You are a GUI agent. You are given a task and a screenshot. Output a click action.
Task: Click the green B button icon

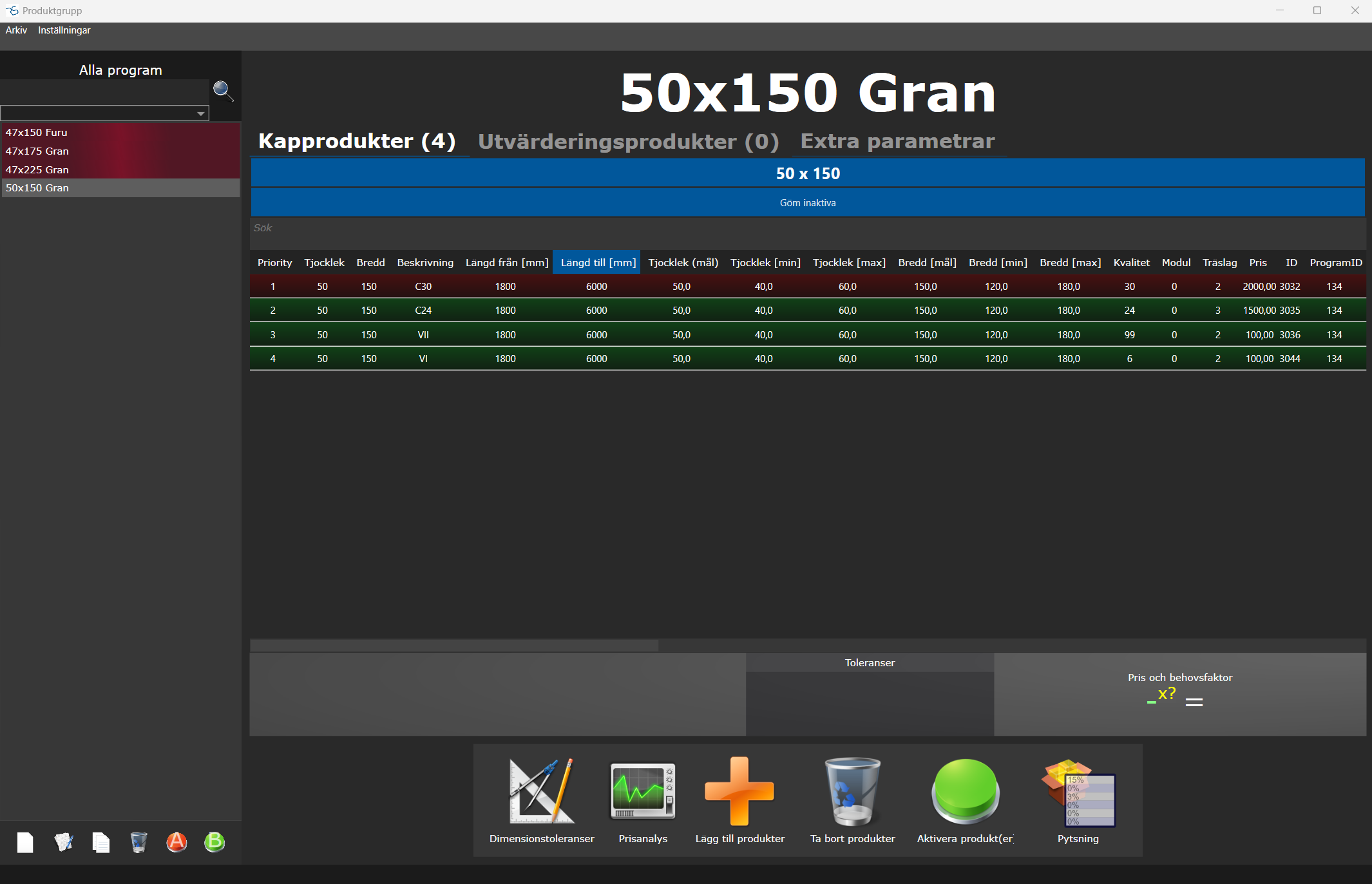(x=214, y=842)
